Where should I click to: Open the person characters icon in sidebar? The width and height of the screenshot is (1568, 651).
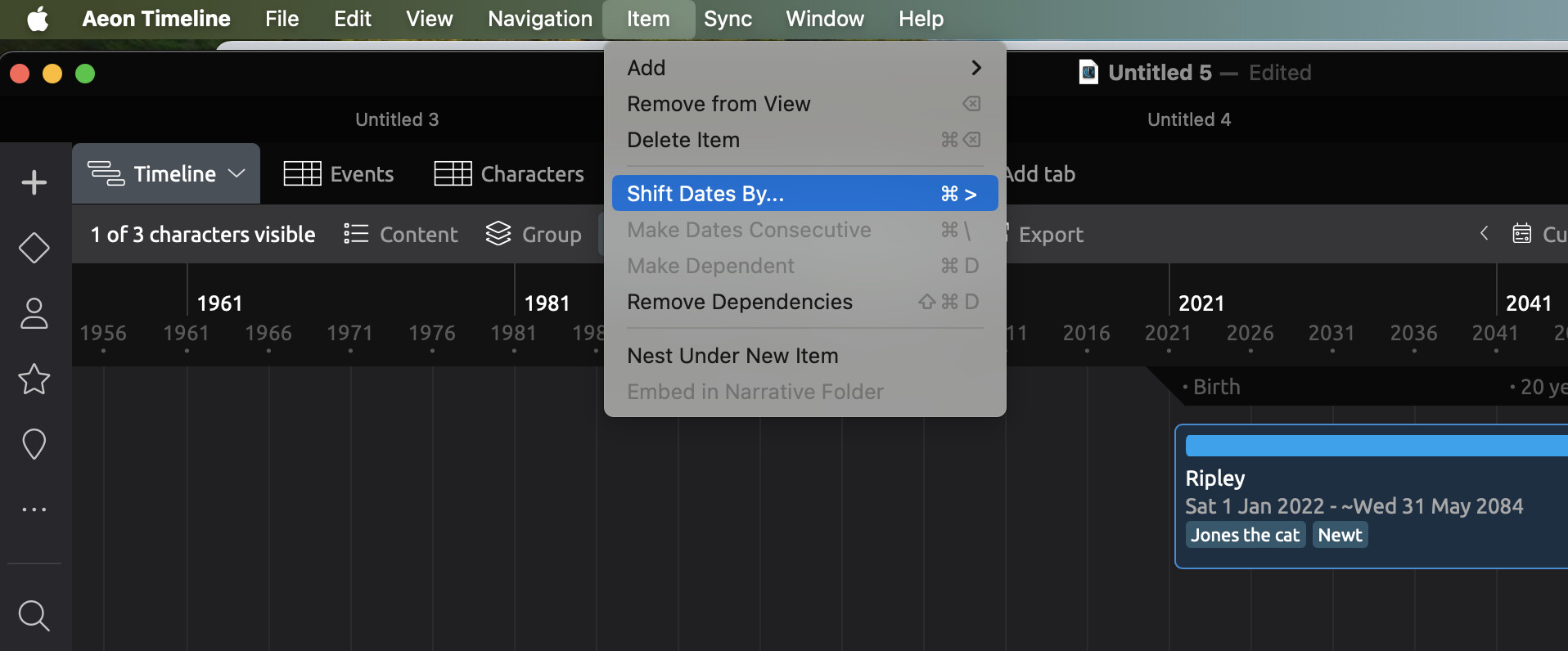point(34,313)
